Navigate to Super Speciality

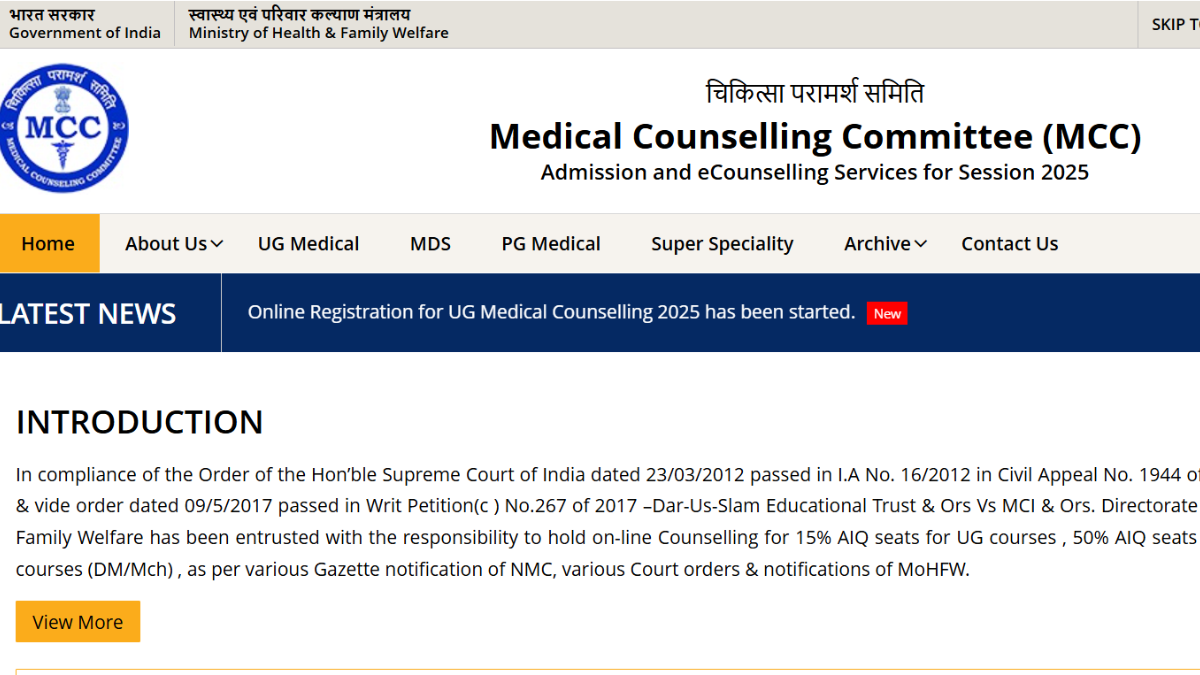tap(722, 244)
